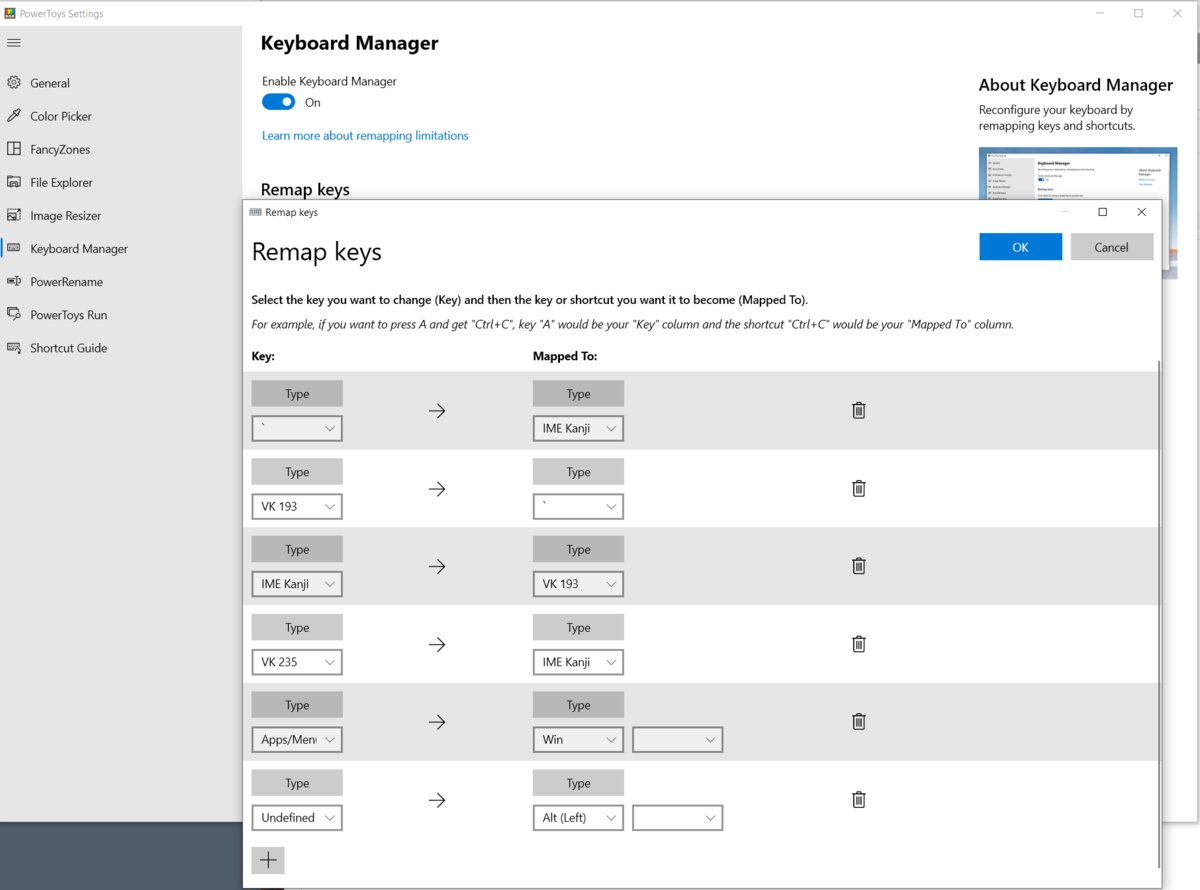The width and height of the screenshot is (1200, 890).
Task: Open the General settings page
Action: pos(120,83)
